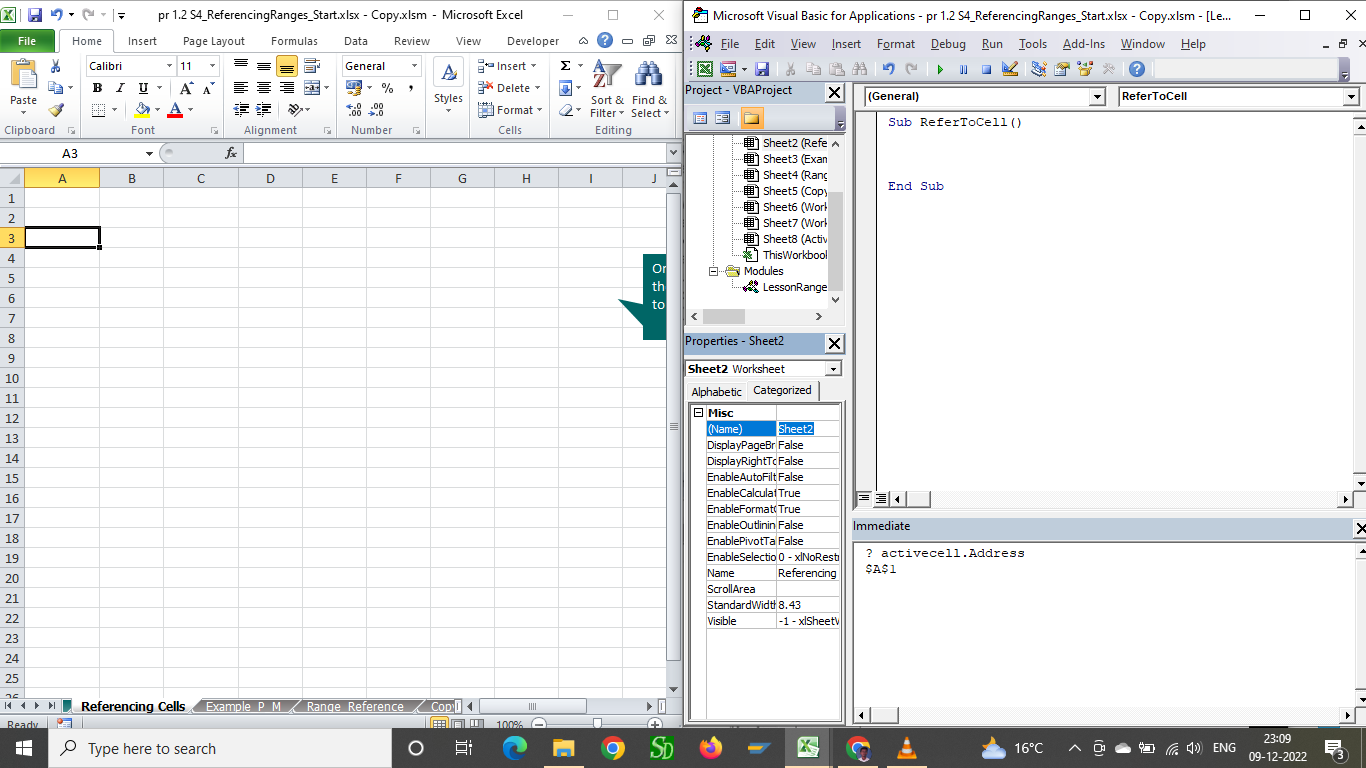The height and width of the screenshot is (768, 1366).
Task: Switch to the Formulas ribbon tab
Action: pyautogui.click(x=294, y=41)
